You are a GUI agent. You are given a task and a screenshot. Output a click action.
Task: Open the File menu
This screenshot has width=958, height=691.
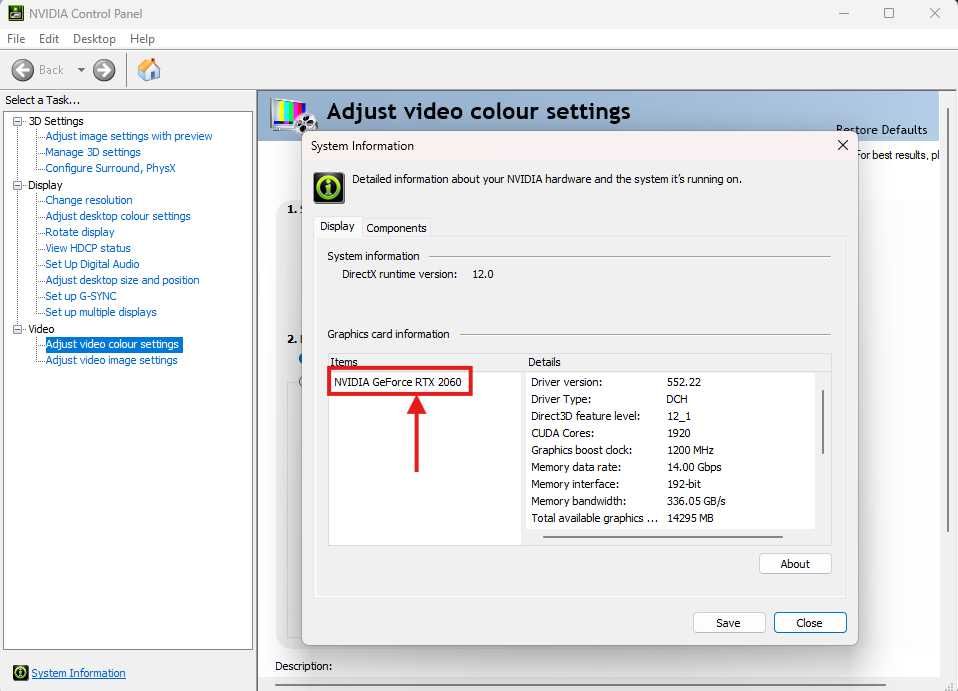[x=16, y=38]
